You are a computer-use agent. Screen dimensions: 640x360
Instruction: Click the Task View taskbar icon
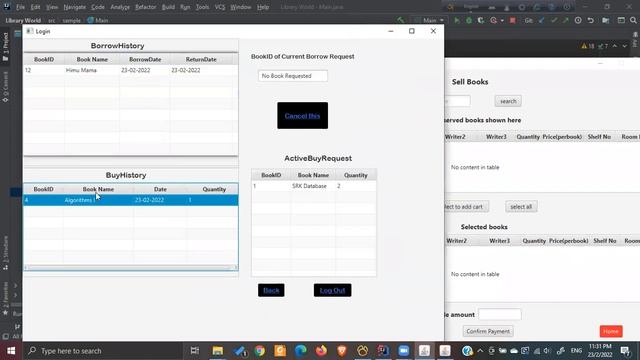point(195,351)
